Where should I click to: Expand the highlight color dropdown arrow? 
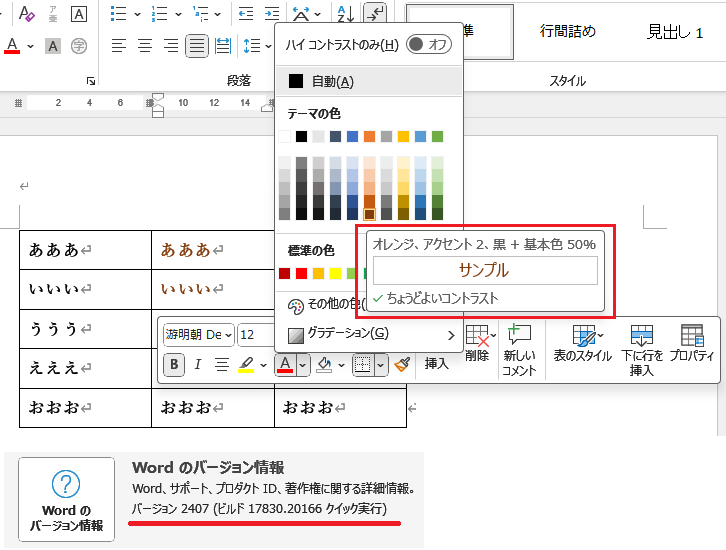(x=263, y=365)
